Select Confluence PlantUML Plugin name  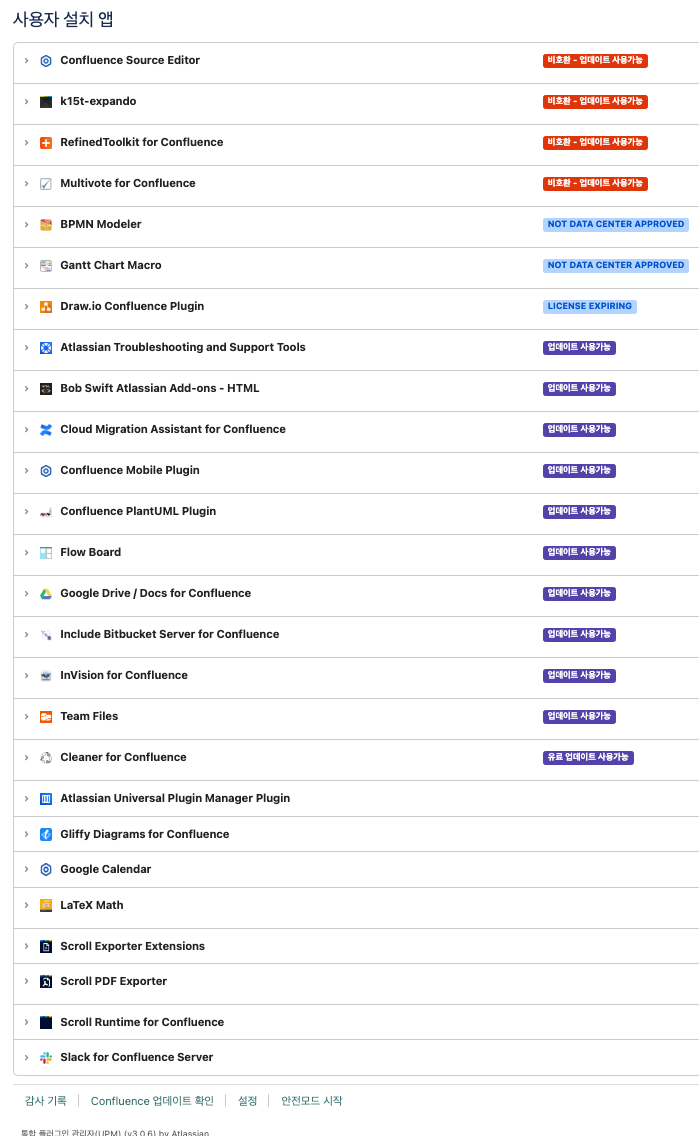click(138, 511)
